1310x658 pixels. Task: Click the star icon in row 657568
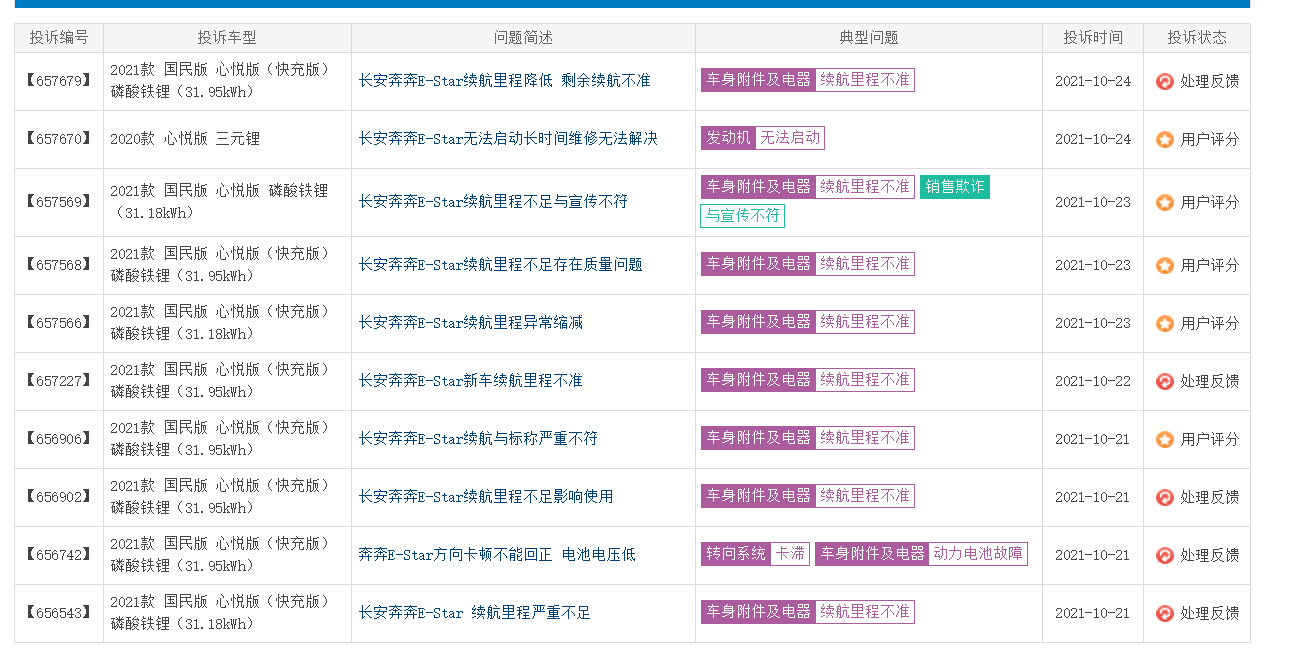[1165, 265]
